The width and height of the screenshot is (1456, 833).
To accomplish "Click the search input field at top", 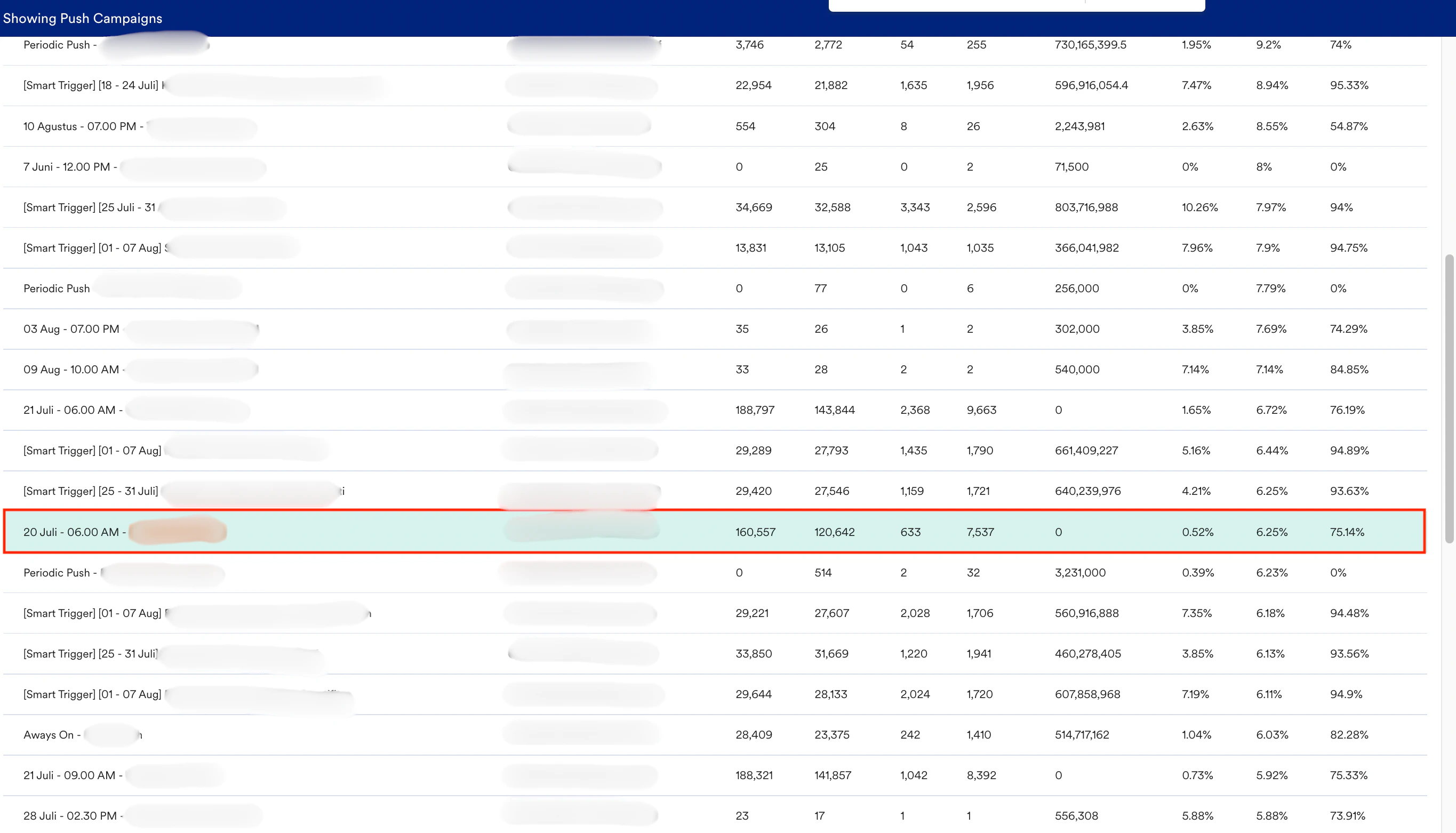I will pos(1018,5).
